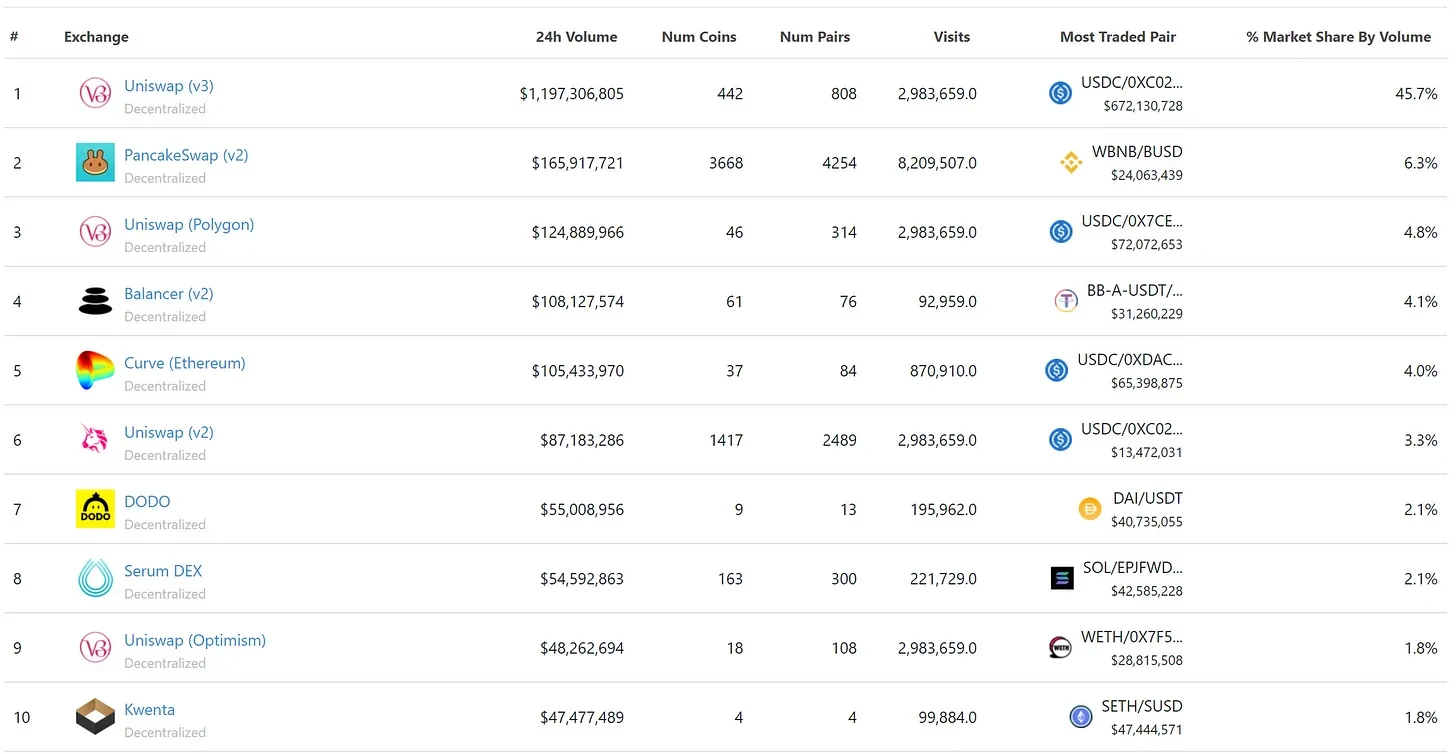Viewport: 1456px width, 754px height.
Task: Select the $48,262,694 volume cell
Action: [x=582, y=648]
